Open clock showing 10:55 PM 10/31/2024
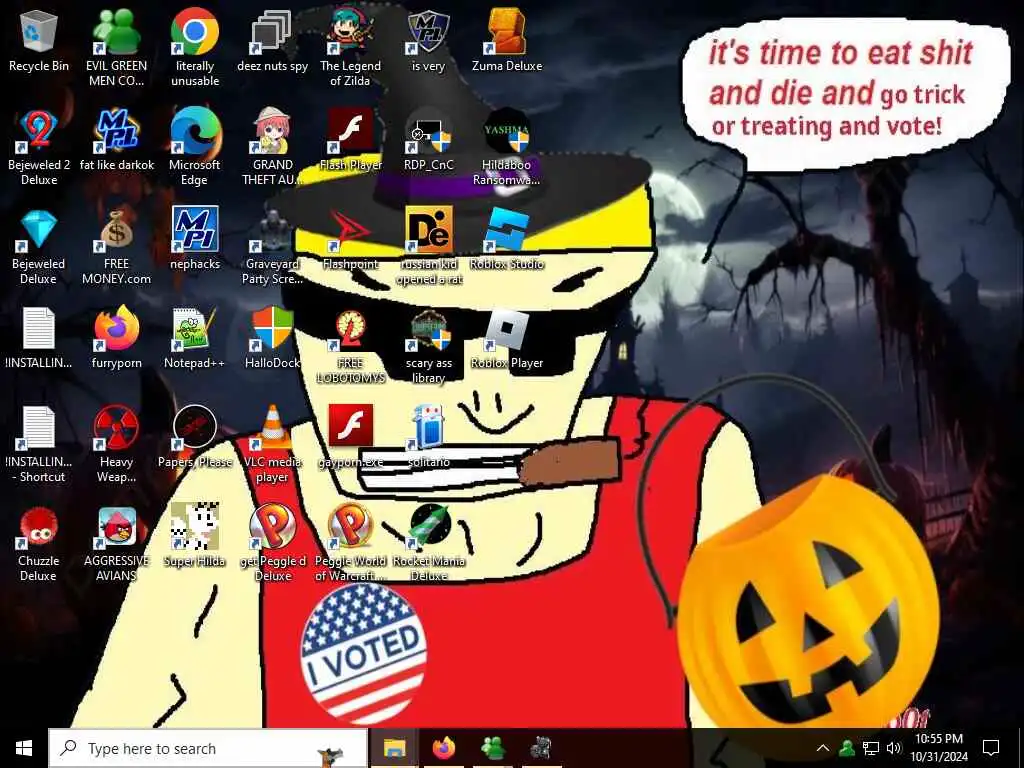1024x768 pixels. click(939, 748)
